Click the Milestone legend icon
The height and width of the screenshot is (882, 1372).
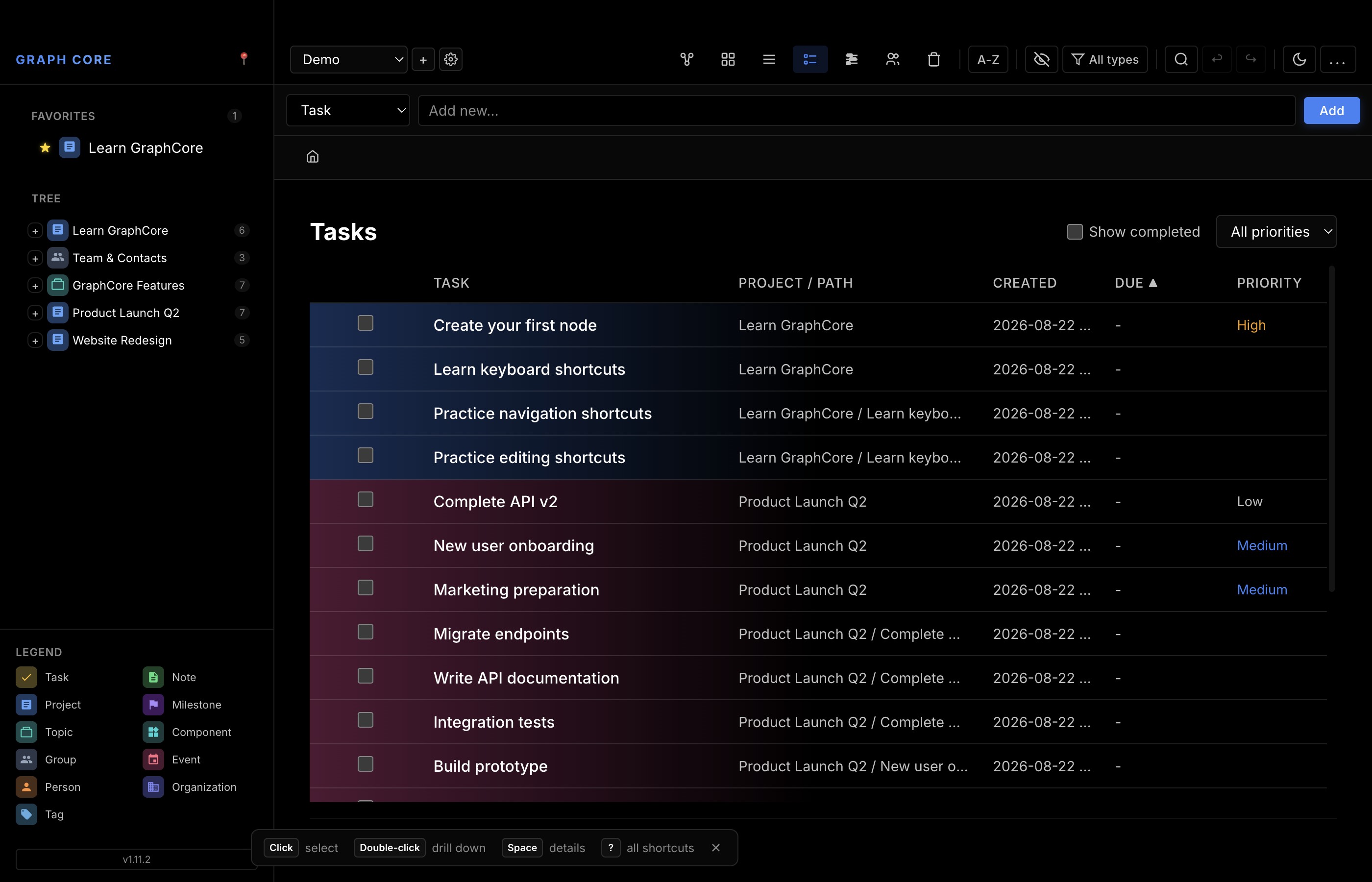153,705
